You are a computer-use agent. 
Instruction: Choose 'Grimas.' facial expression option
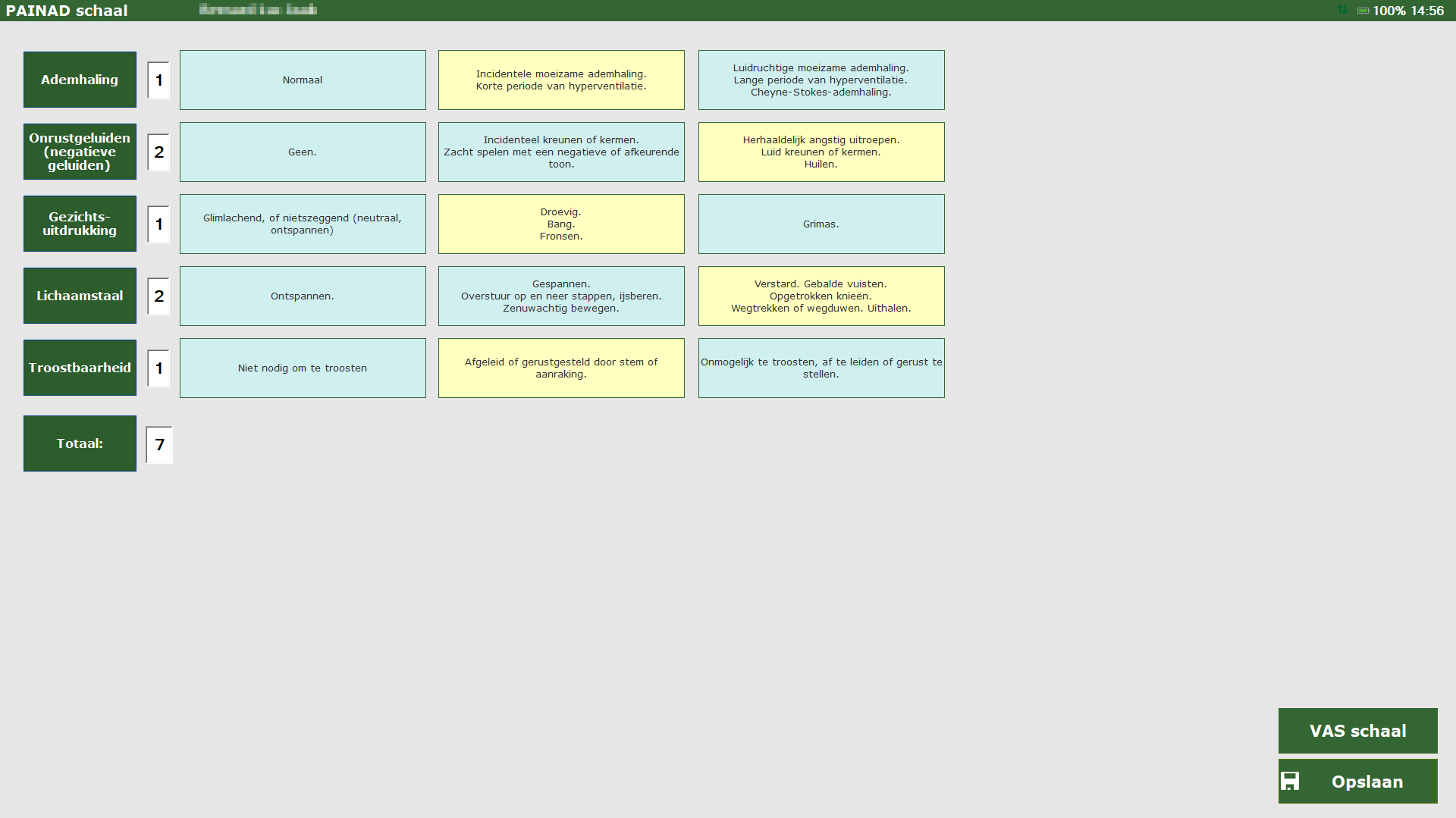(x=821, y=224)
